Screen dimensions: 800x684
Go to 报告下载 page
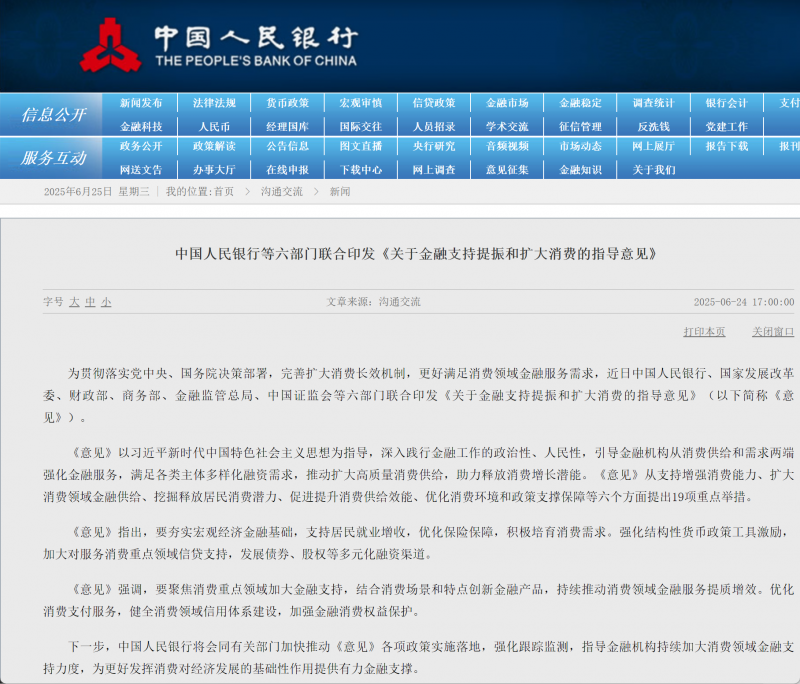click(727, 146)
